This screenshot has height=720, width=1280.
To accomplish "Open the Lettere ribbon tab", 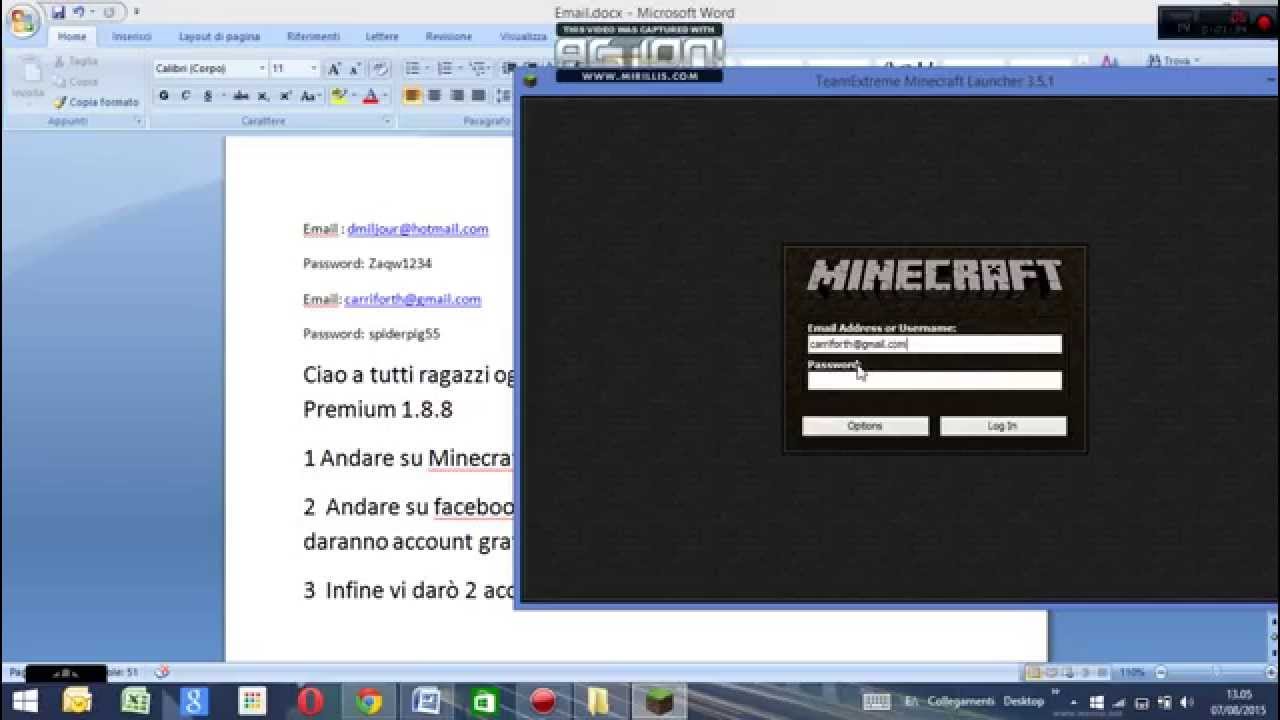I will [x=382, y=36].
